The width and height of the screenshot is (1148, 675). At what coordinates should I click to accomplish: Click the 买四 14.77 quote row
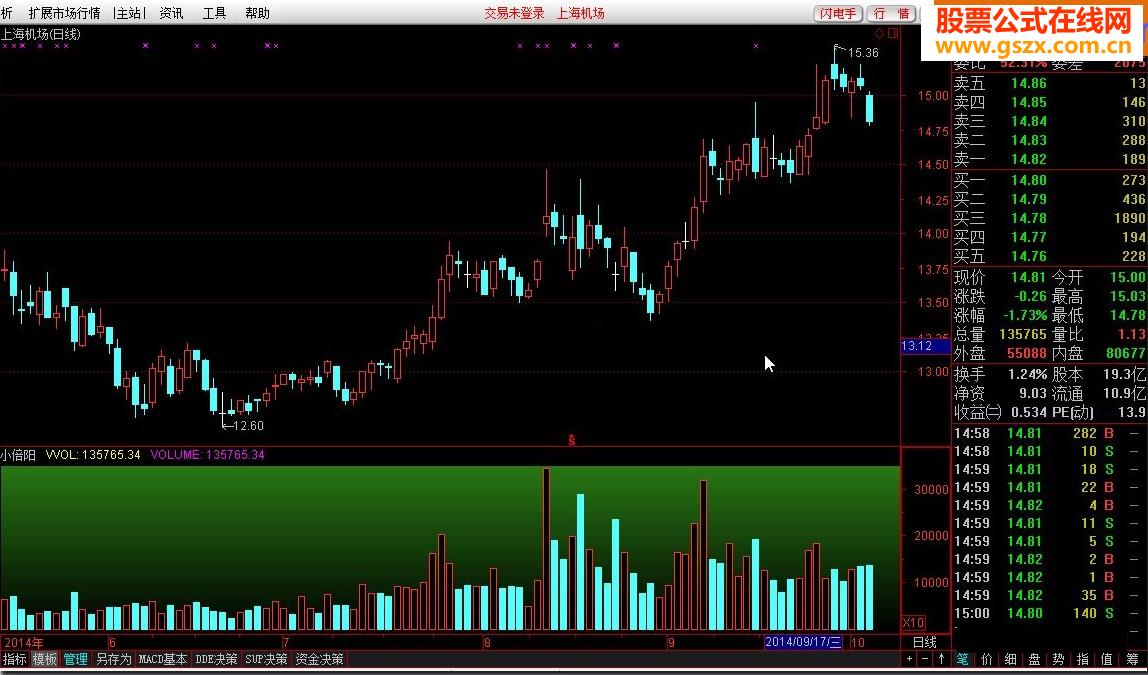click(1049, 237)
